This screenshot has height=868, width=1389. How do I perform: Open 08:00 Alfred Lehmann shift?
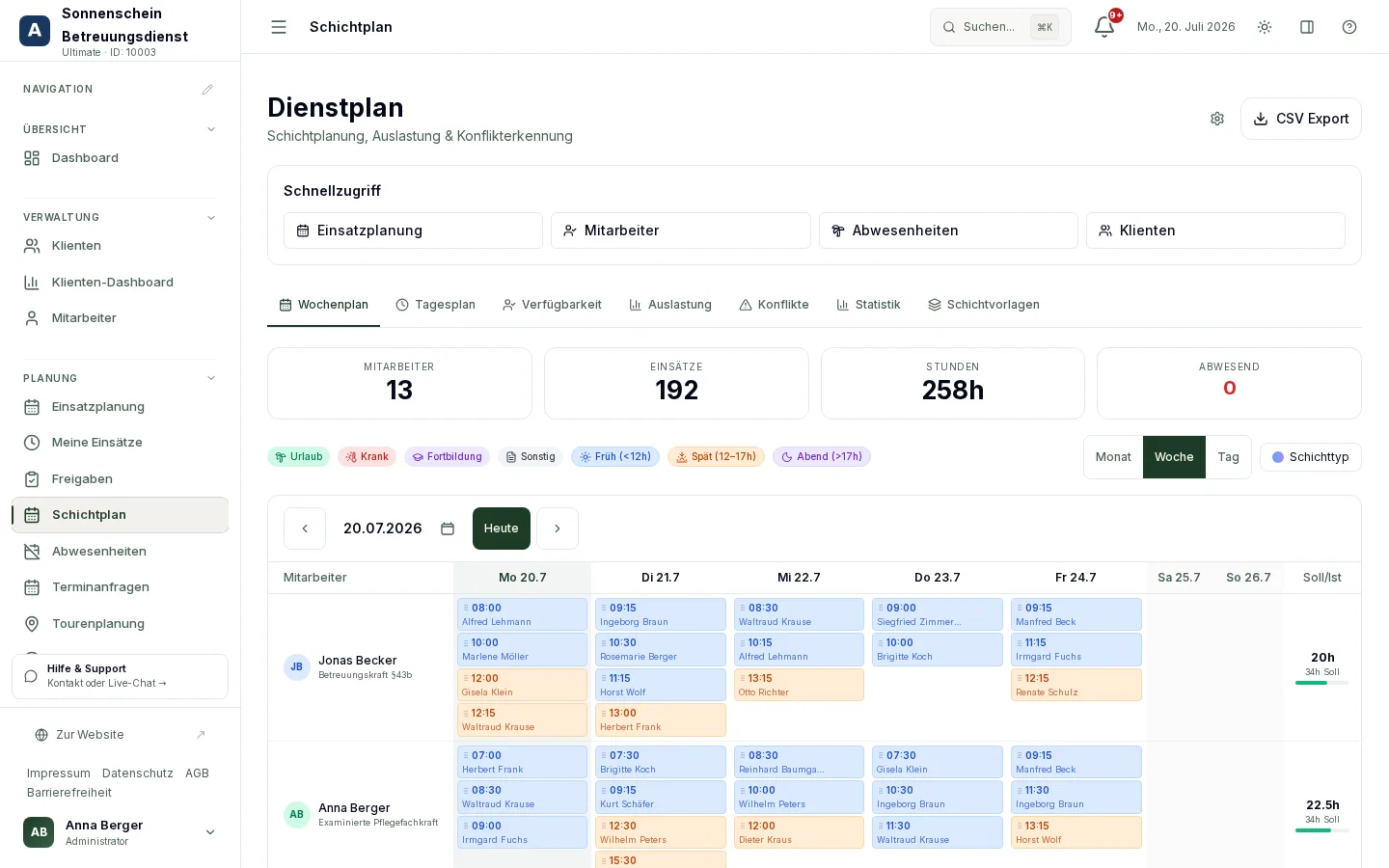click(x=522, y=614)
